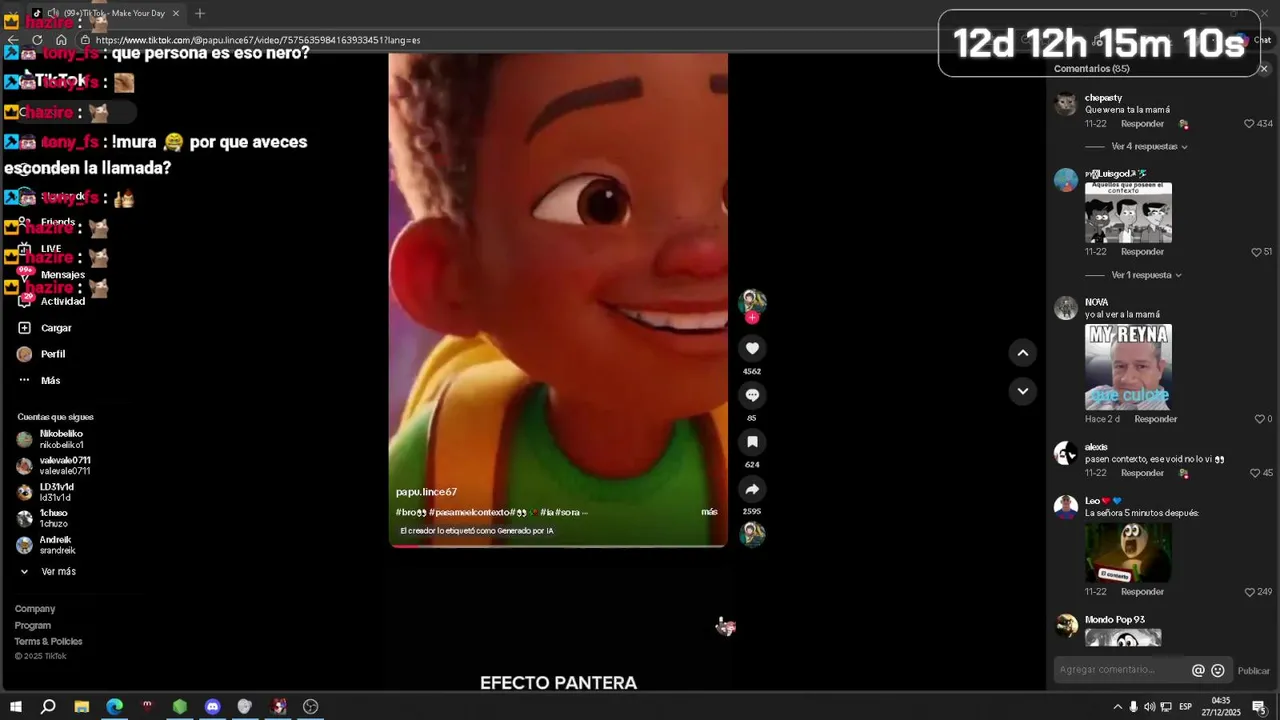The height and width of the screenshot is (720, 1280).
Task: Like the video with the heart icon
Action: (752, 348)
